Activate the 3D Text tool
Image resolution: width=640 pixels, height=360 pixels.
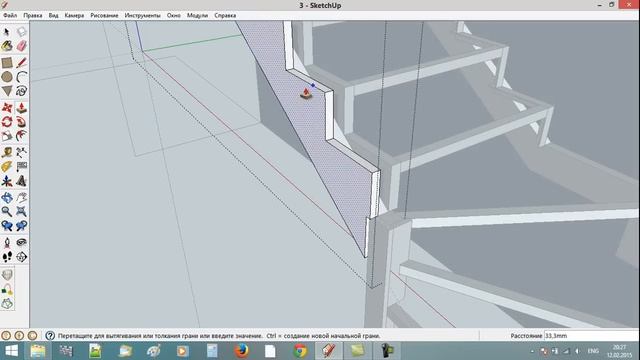(x=21, y=181)
